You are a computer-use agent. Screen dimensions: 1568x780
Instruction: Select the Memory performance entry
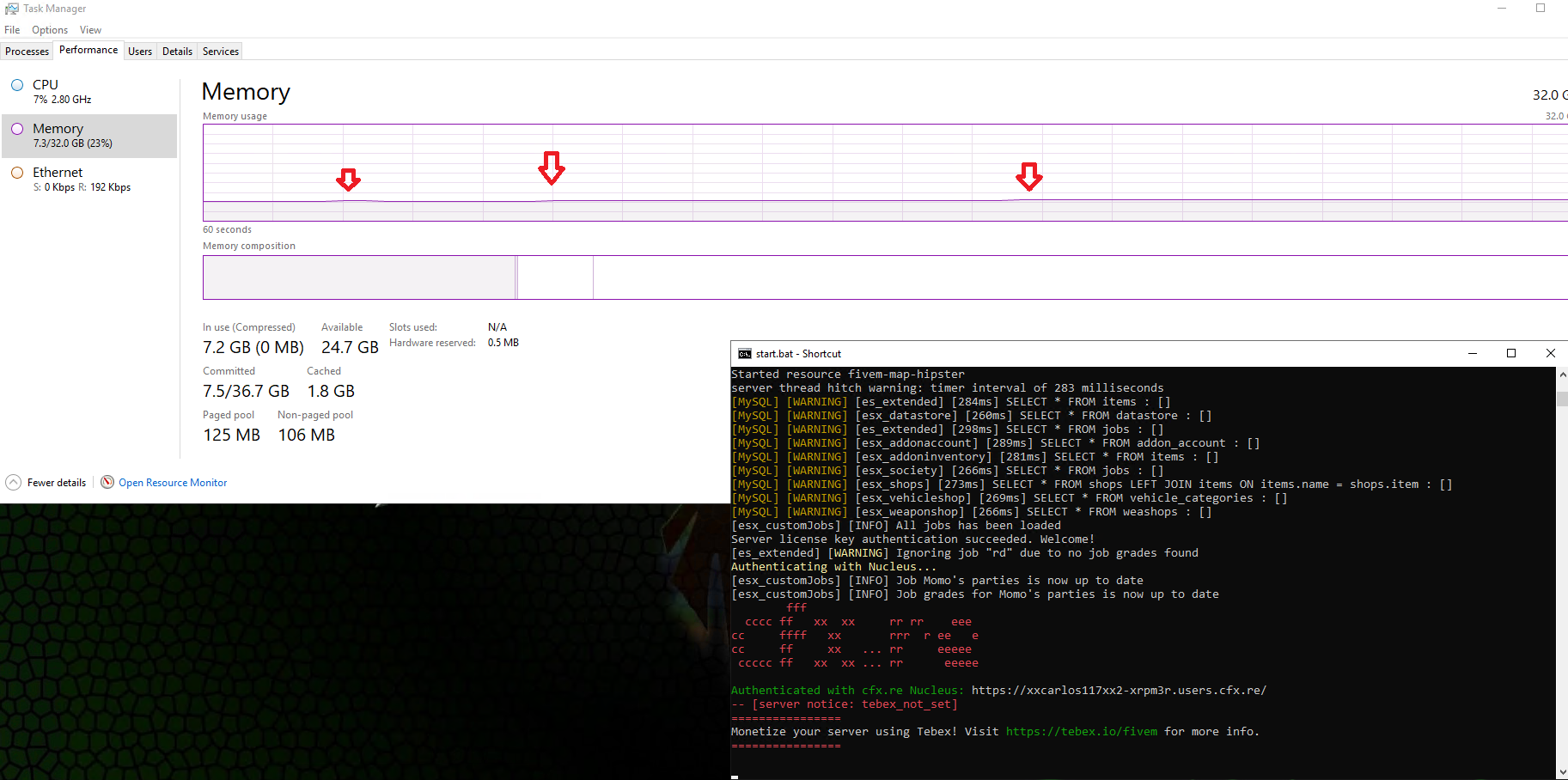(89, 136)
